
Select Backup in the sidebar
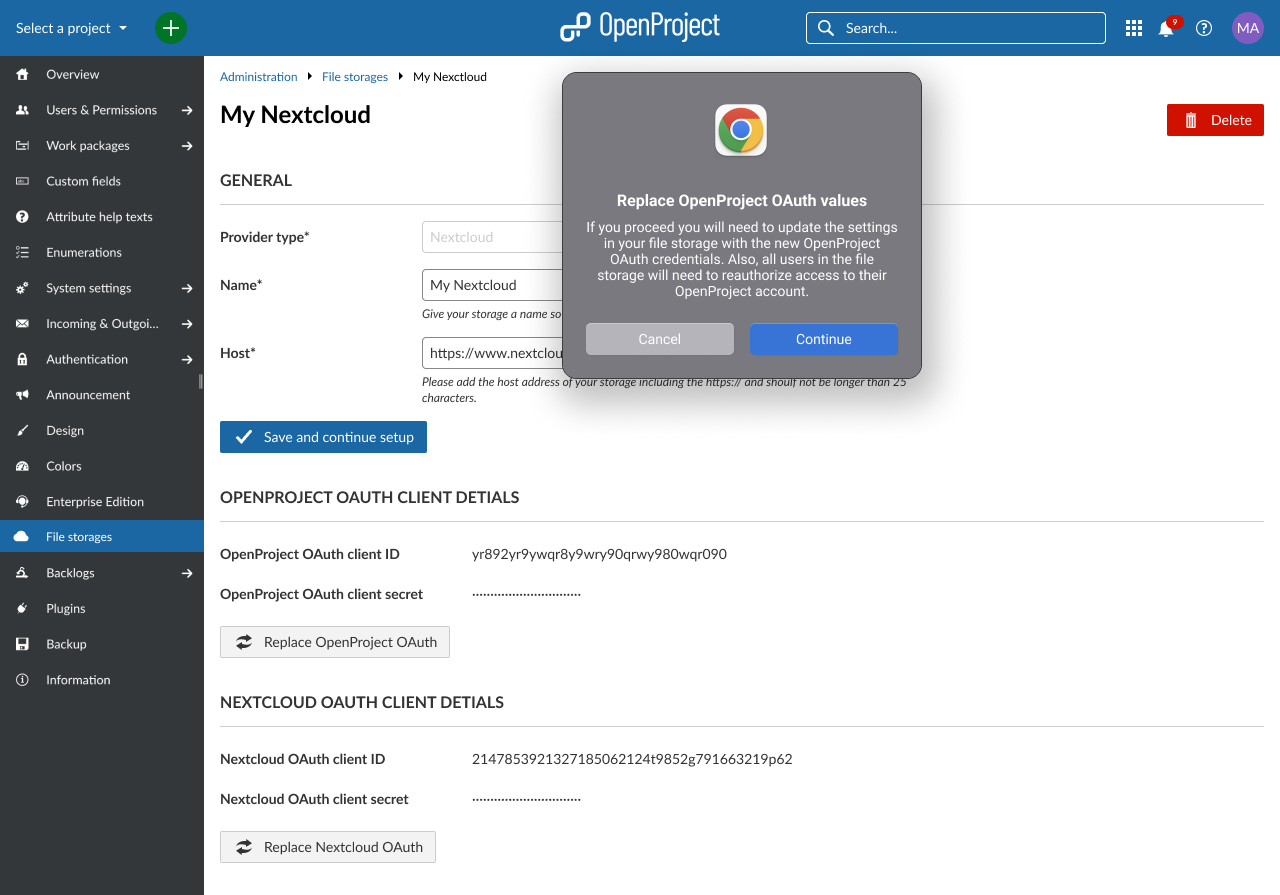click(66, 644)
